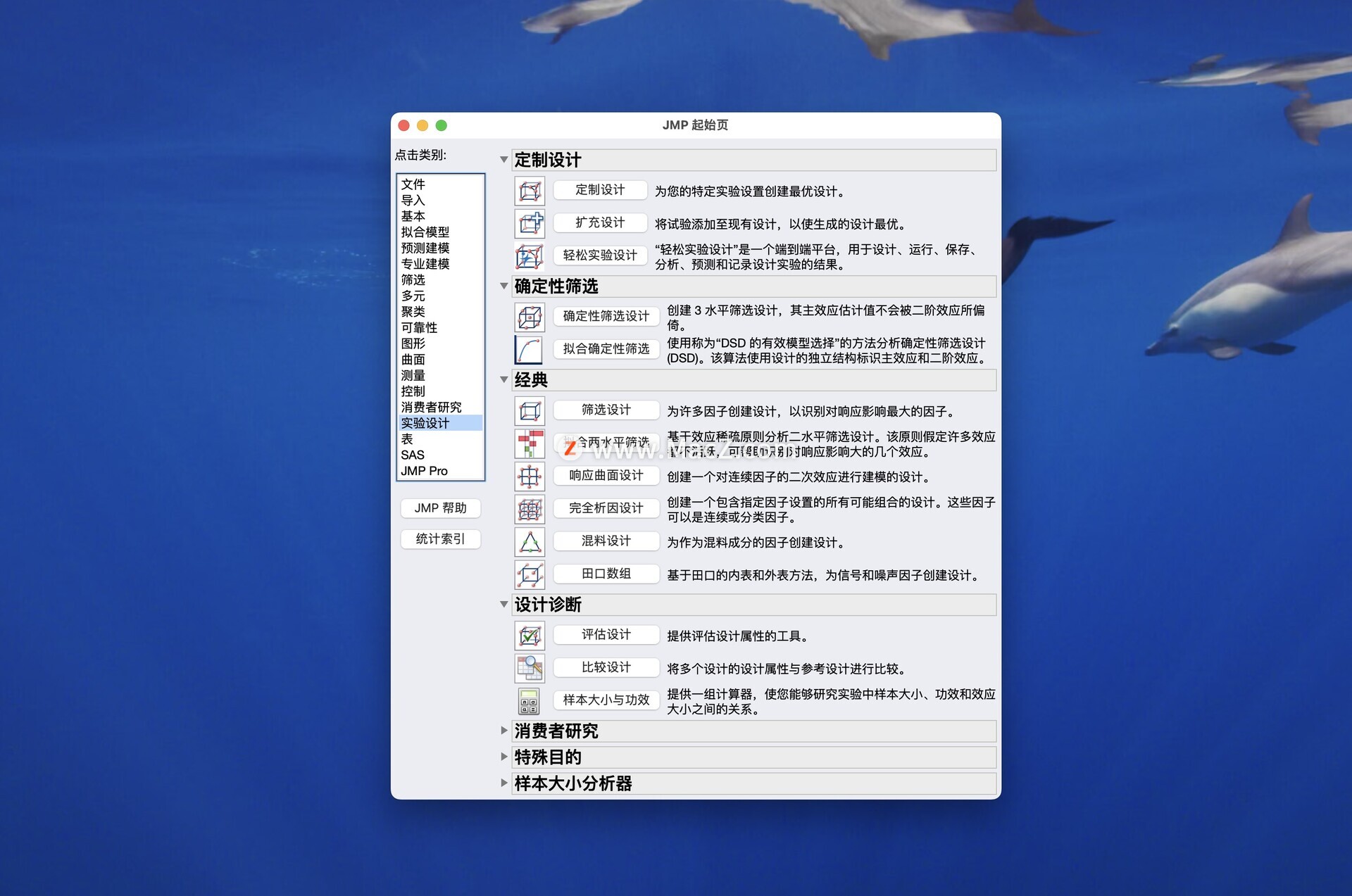Open JMP 帮助 button

(441, 508)
